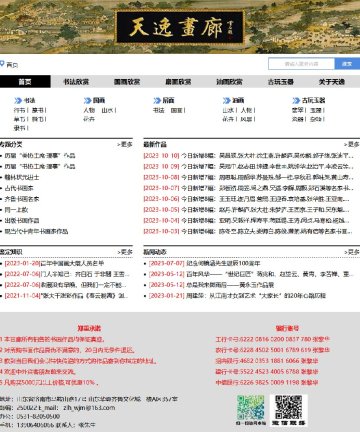Click the double-arrow icon next to 油画 category

pos(226,100)
